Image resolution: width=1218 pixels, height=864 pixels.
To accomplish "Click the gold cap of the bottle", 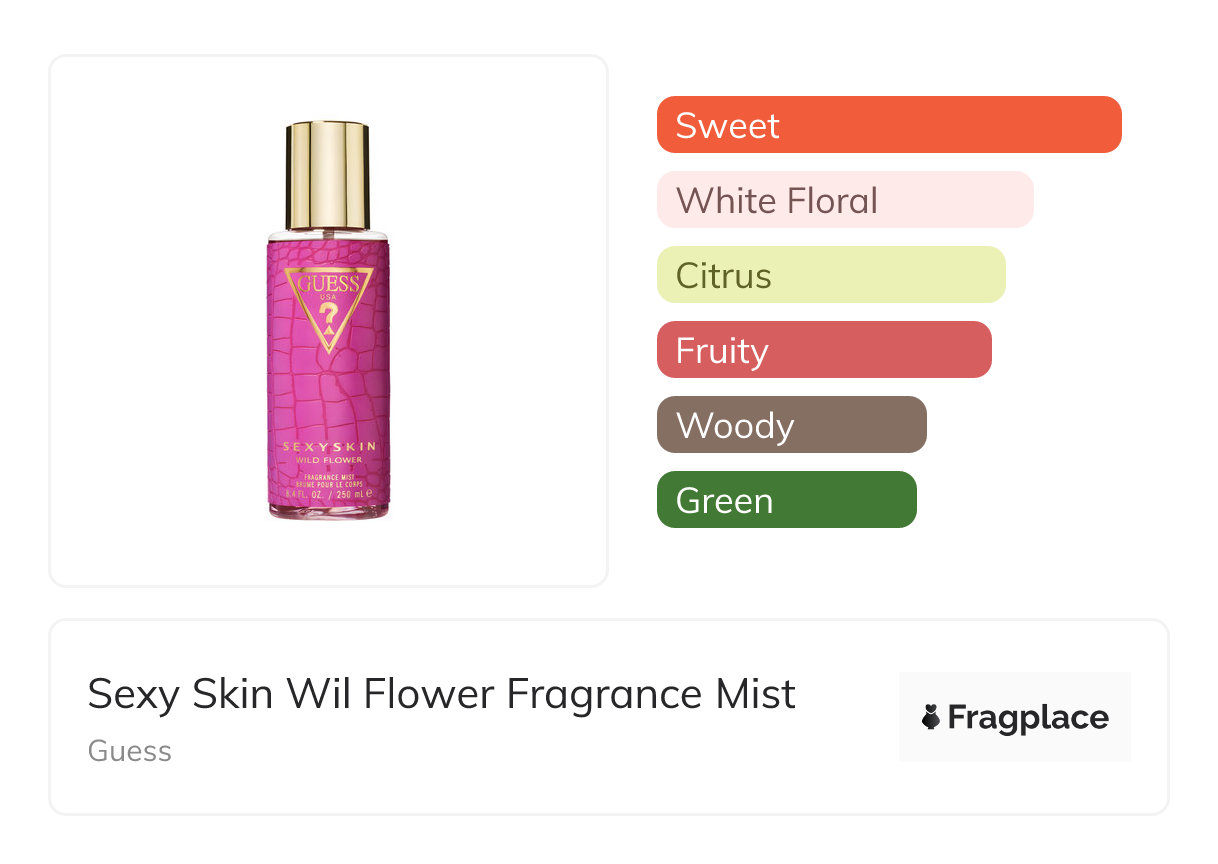I will (328, 176).
